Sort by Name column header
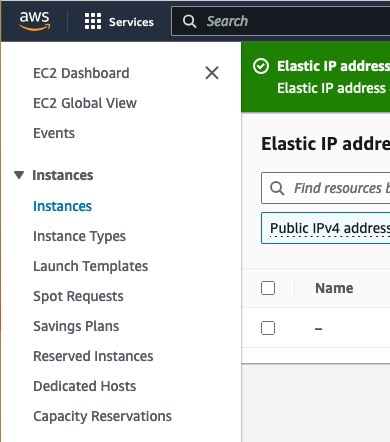 (x=334, y=288)
